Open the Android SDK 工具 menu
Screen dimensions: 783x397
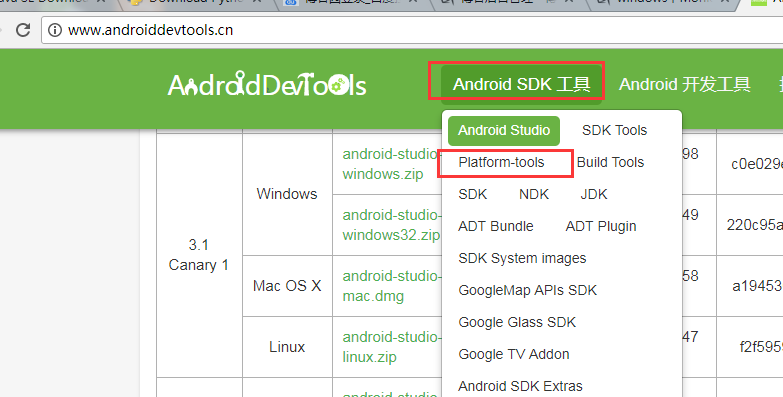(x=521, y=84)
